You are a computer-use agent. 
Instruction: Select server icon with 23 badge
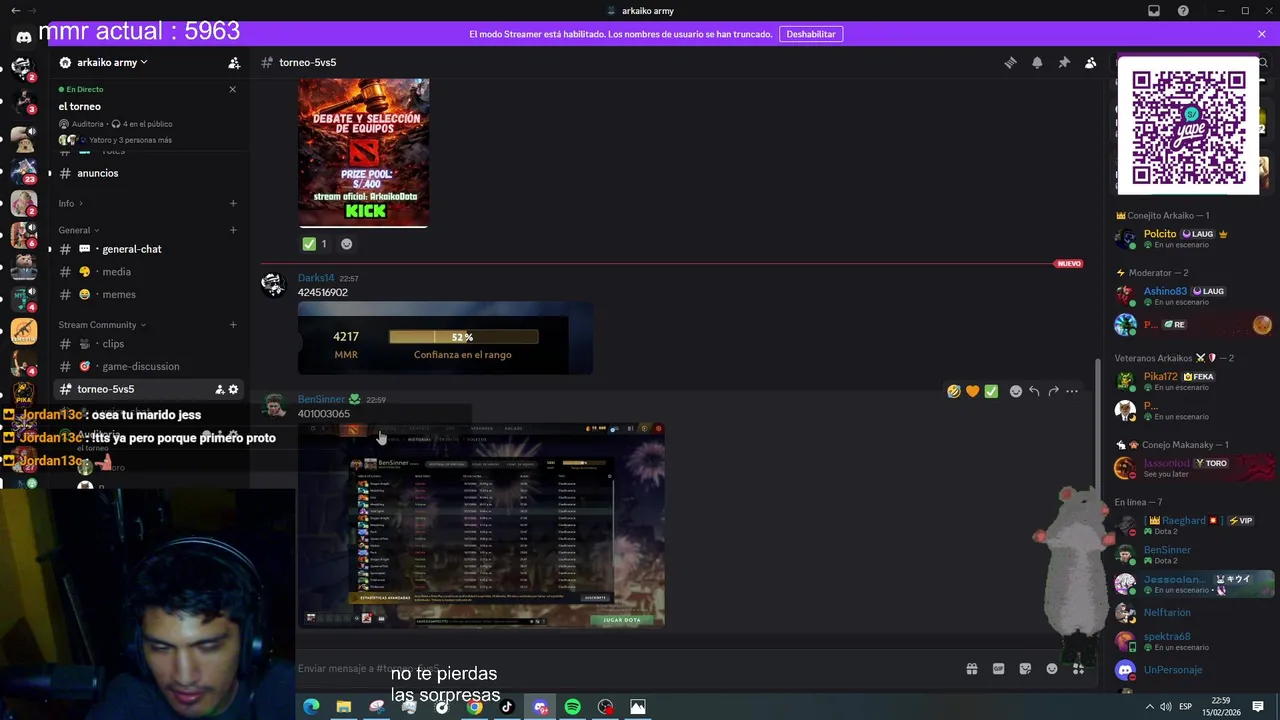23,169
